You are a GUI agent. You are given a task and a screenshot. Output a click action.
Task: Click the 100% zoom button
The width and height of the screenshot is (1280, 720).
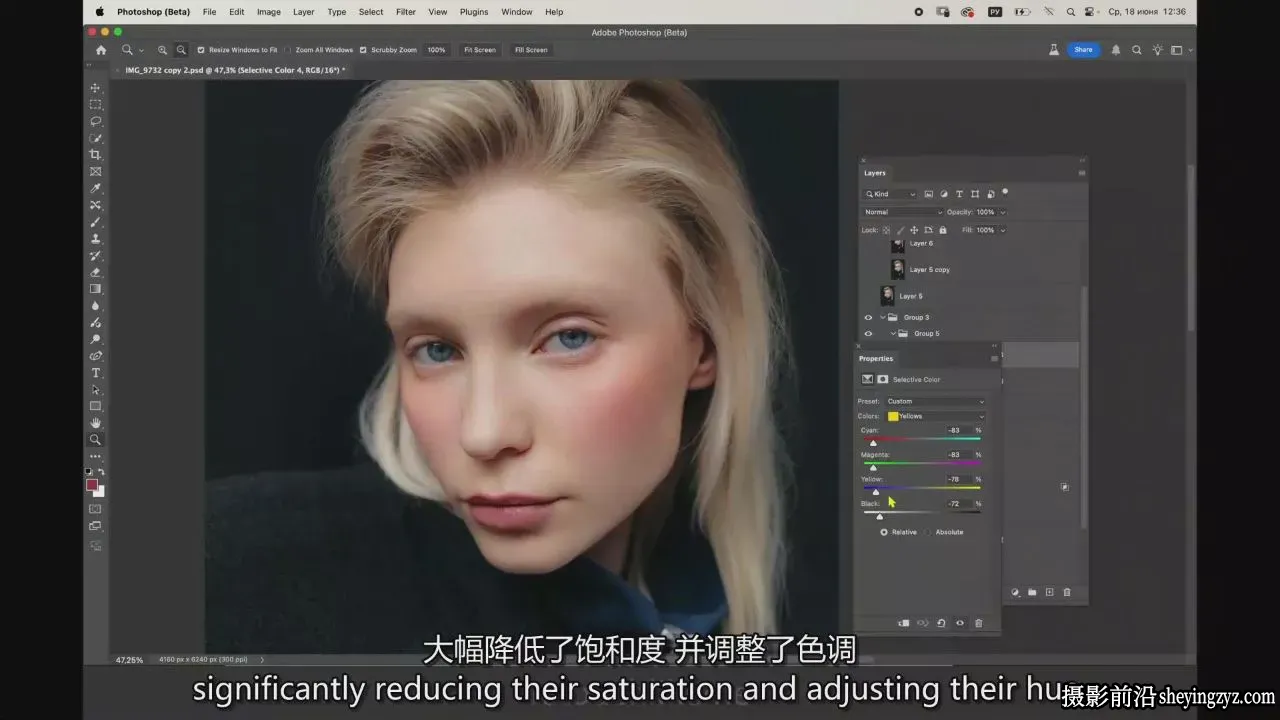pyautogui.click(x=437, y=50)
